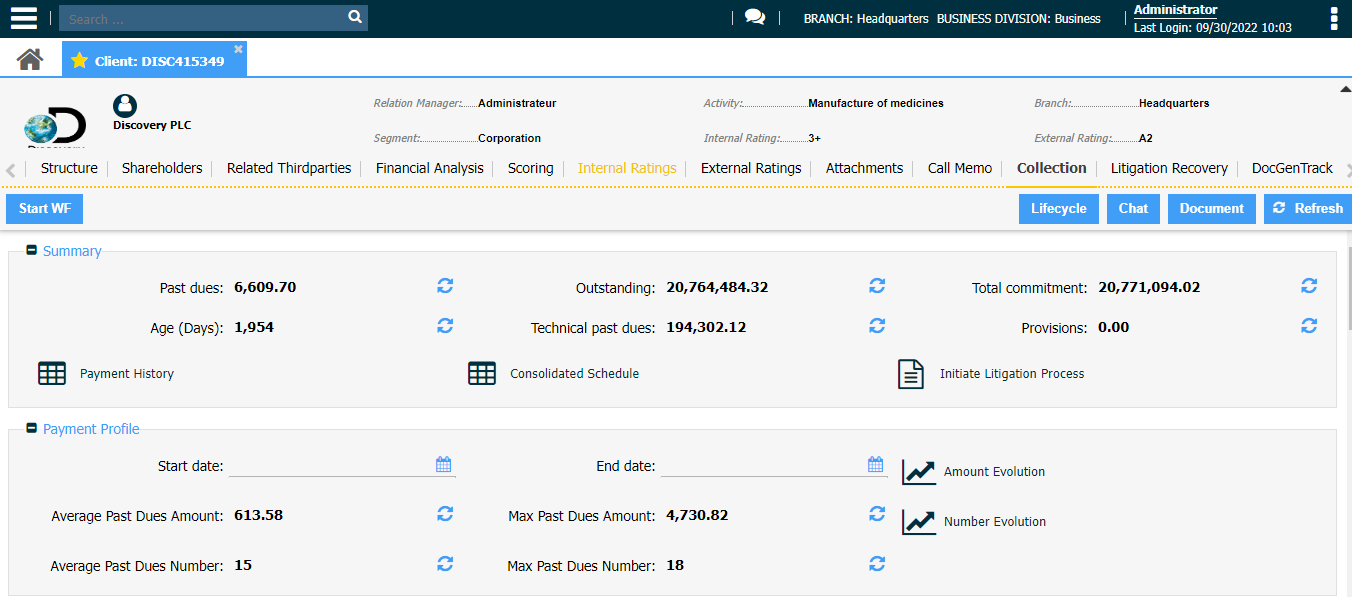This screenshot has height=597, width=1352.
Task: Switch to the Litigation Recovery tab
Action: point(1168,168)
